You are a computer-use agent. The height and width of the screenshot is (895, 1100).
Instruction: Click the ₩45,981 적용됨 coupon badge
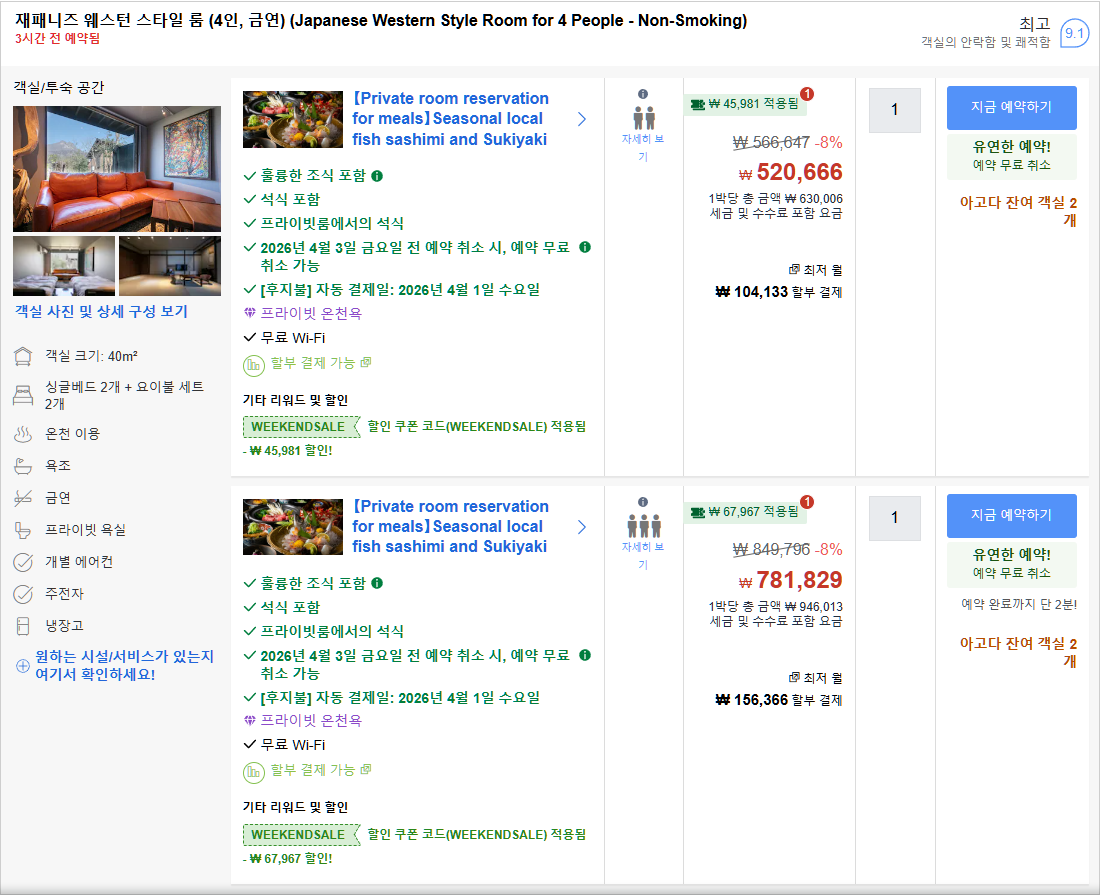(x=745, y=104)
